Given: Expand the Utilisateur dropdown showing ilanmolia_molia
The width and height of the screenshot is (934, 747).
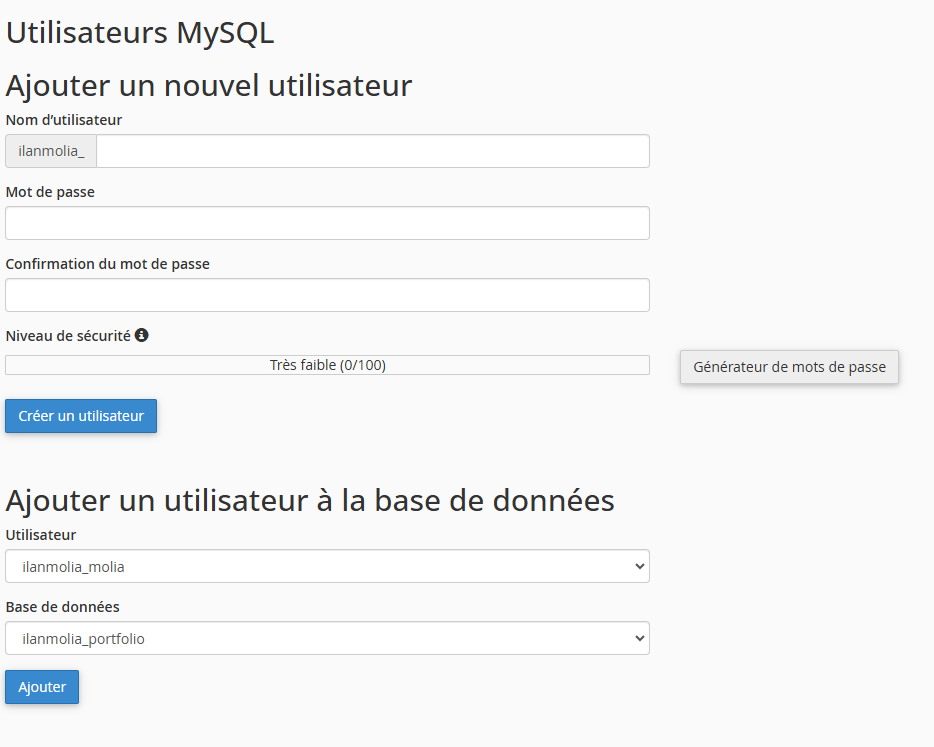Looking at the screenshot, I should 327,566.
